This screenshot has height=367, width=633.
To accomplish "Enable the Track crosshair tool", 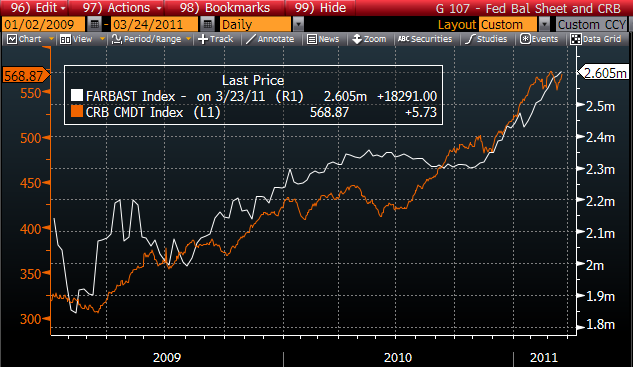I will (216, 39).
